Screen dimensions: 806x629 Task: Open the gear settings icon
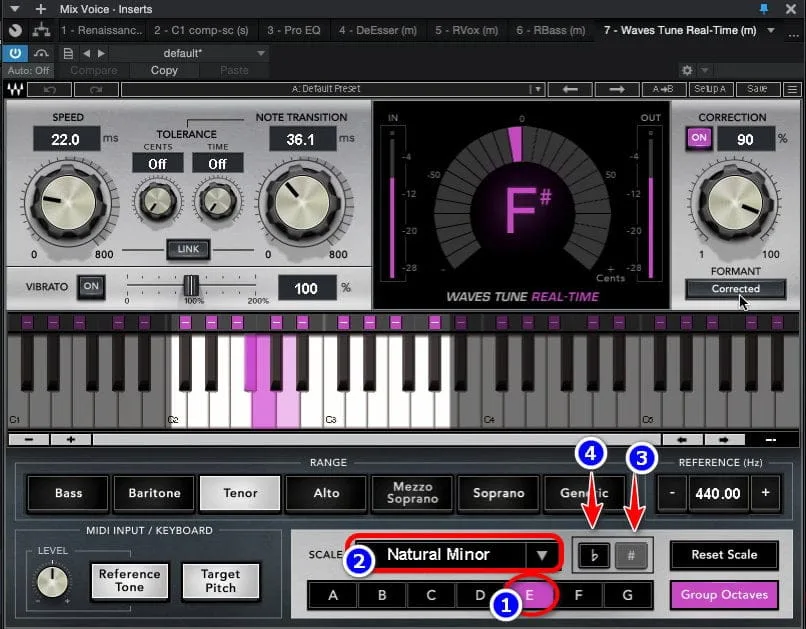pos(687,70)
